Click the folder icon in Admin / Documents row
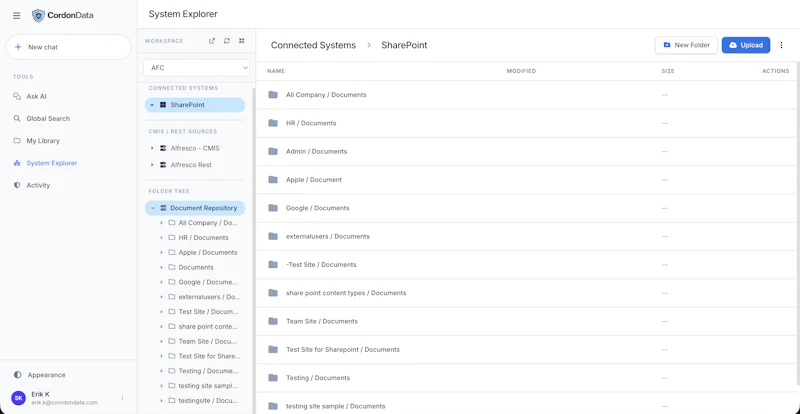 [273, 151]
